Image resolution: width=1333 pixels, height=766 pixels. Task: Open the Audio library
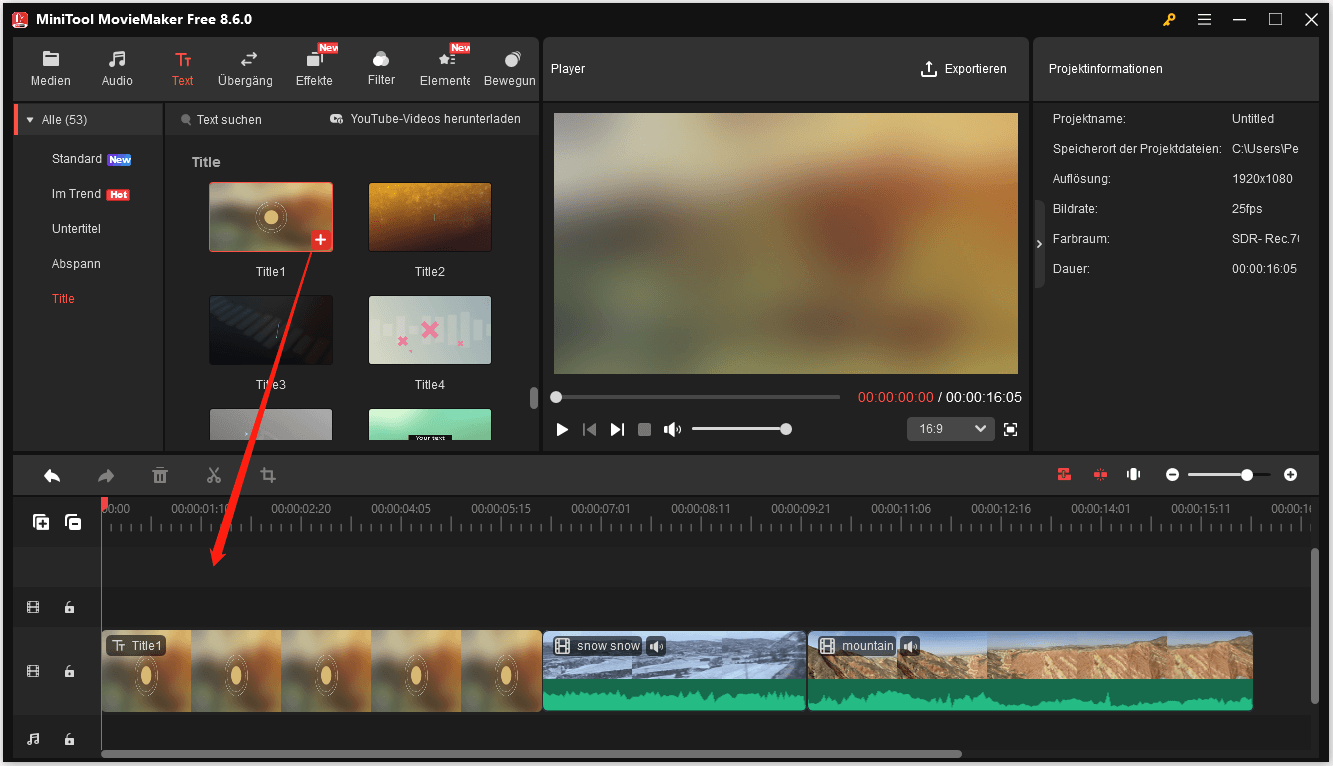coord(116,67)
